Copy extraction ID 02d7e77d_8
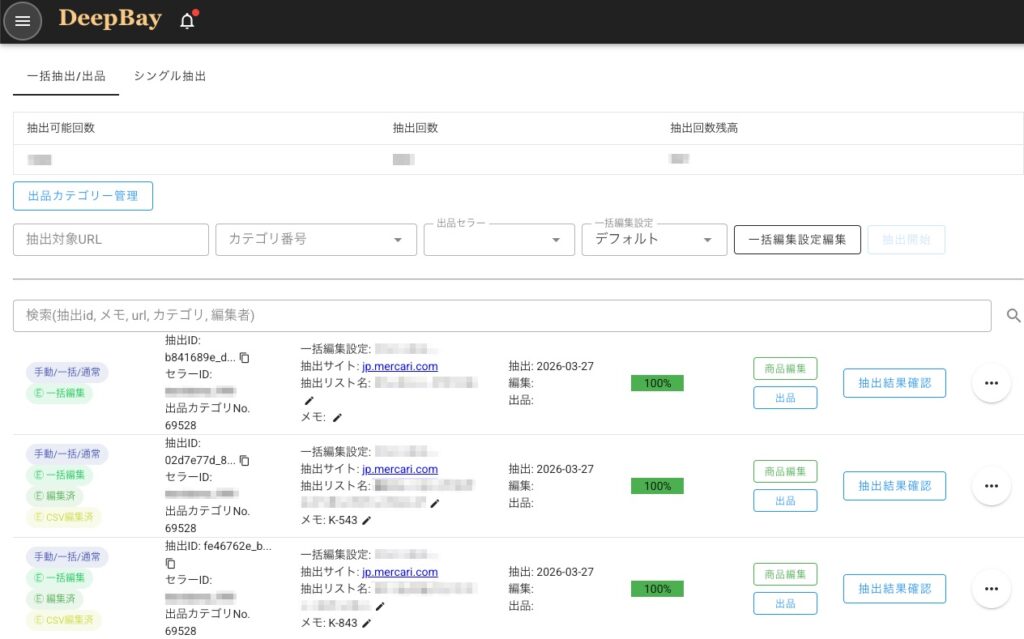 (x=245, y=460)
